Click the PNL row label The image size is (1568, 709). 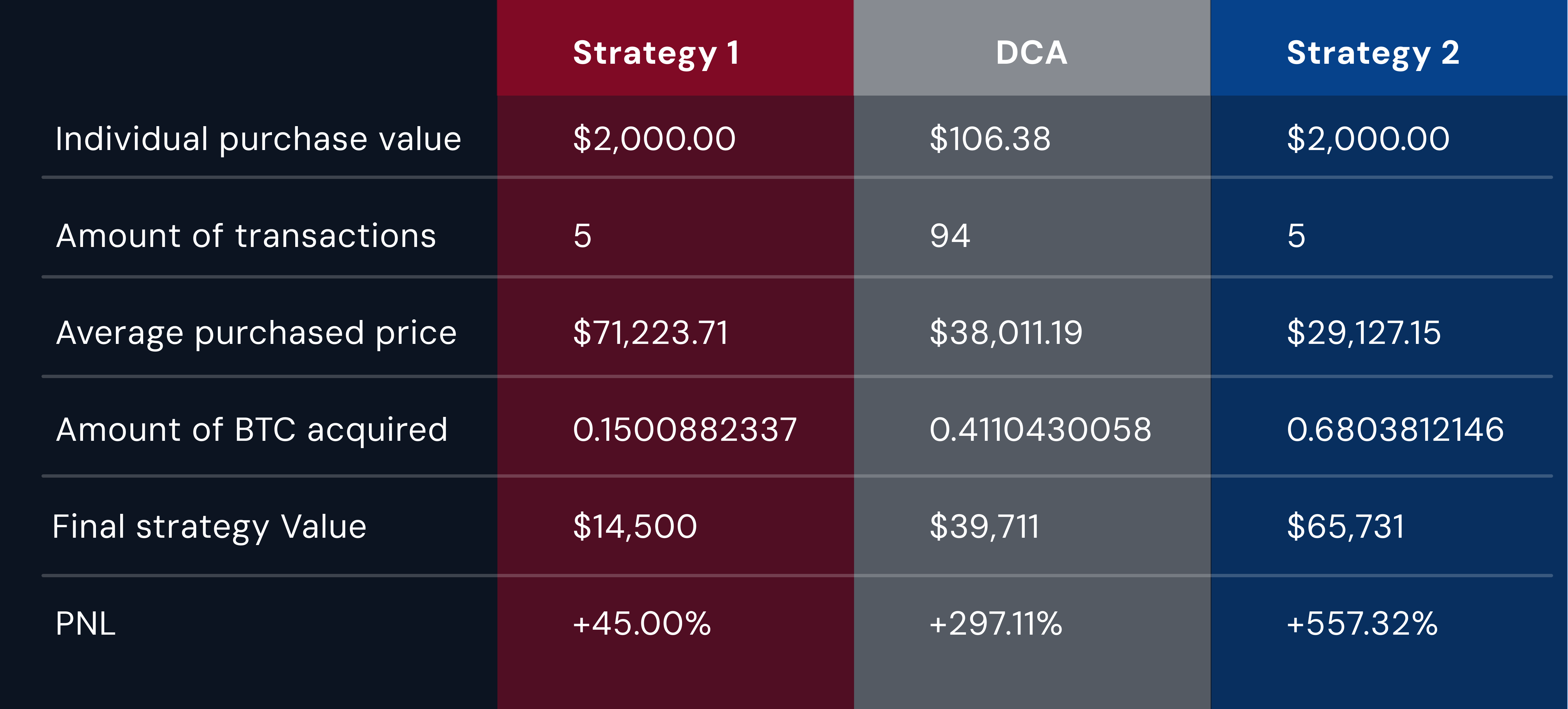[85, 624]
